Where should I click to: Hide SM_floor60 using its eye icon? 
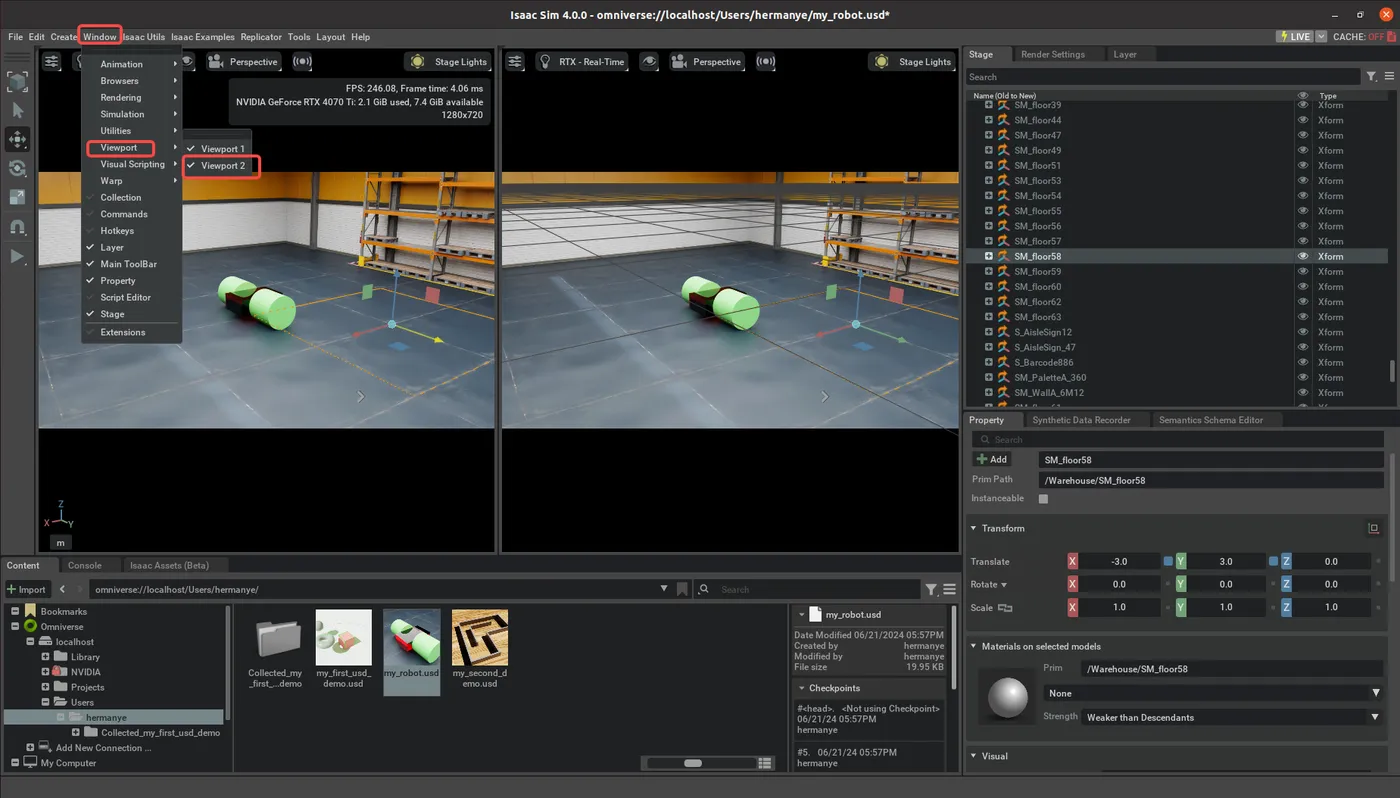pyautogui.click(x=1302, y=286)
